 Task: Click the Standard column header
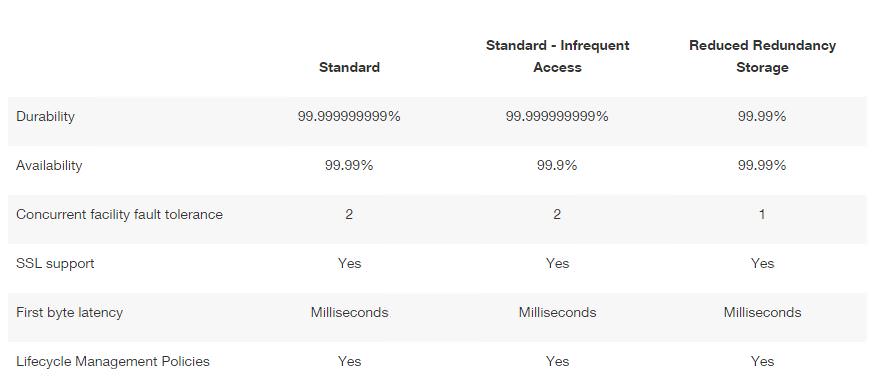[x=349, y=68]
